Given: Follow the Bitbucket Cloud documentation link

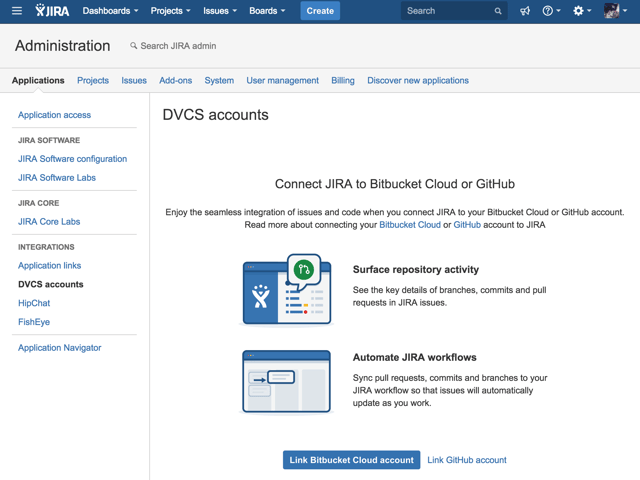Looking at the screenshot, I should pos(410,225).
